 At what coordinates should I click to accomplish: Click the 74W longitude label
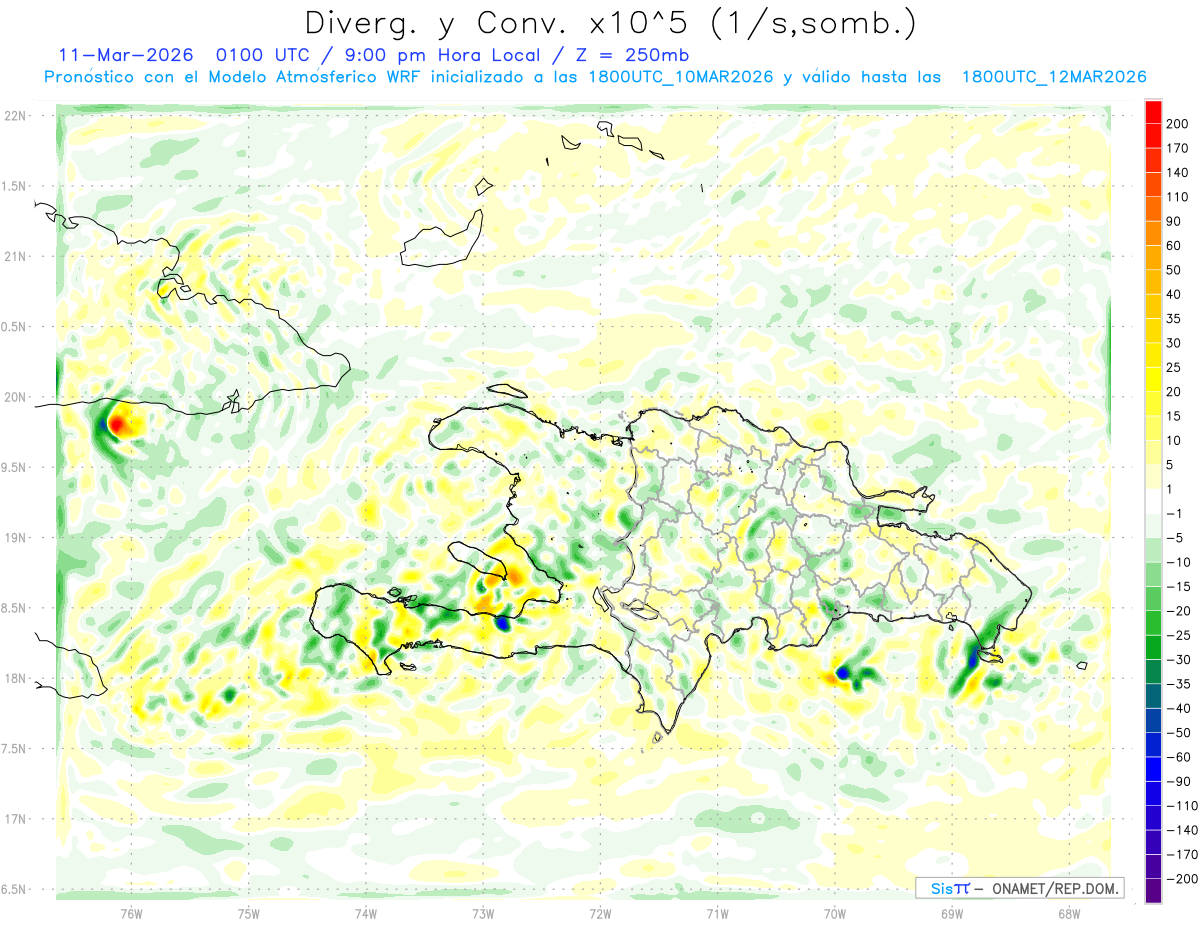[366, 914]
